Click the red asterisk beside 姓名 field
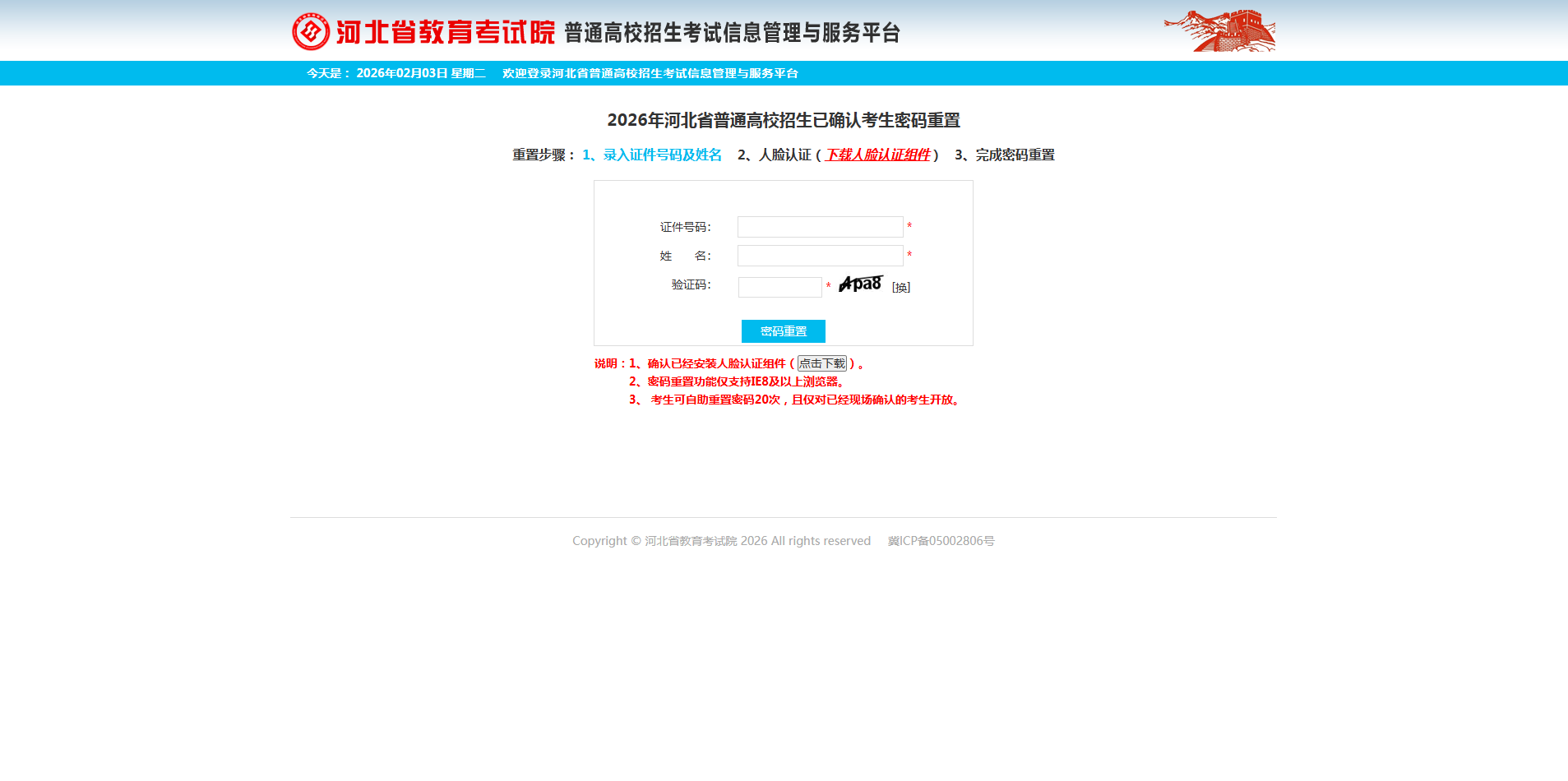 point(909,256)
